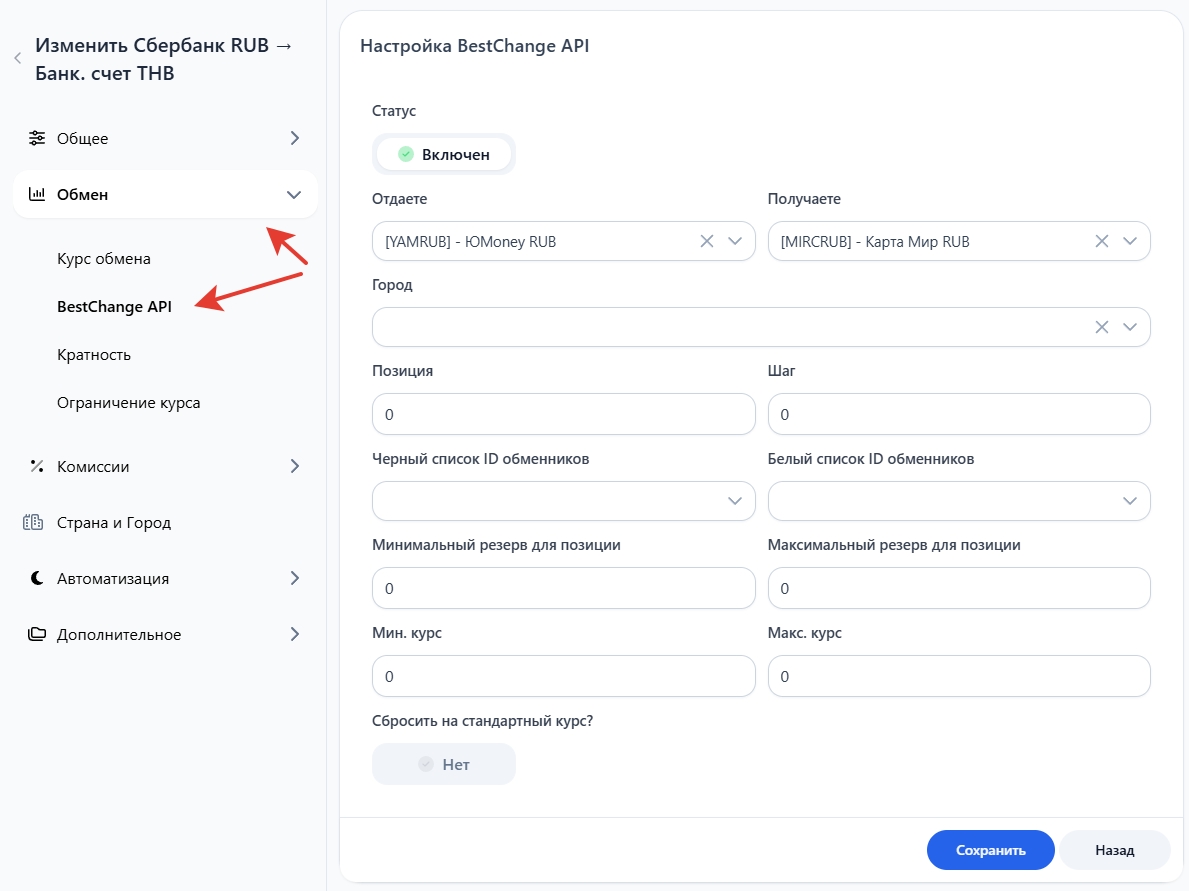The height and width of the screenshot is (891, 1189).
Task: Click the Сохранить button
Action: point(990,850)
